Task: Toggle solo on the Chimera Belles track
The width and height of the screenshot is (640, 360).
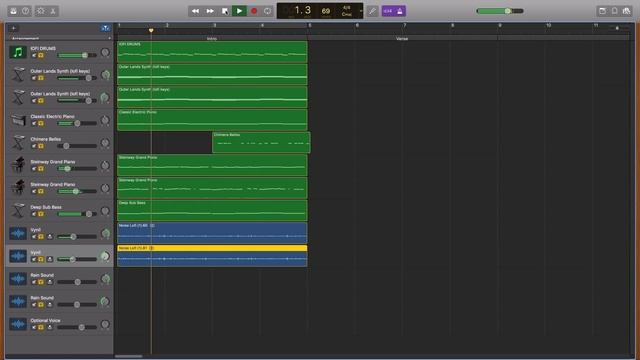Action: point(40,146)
